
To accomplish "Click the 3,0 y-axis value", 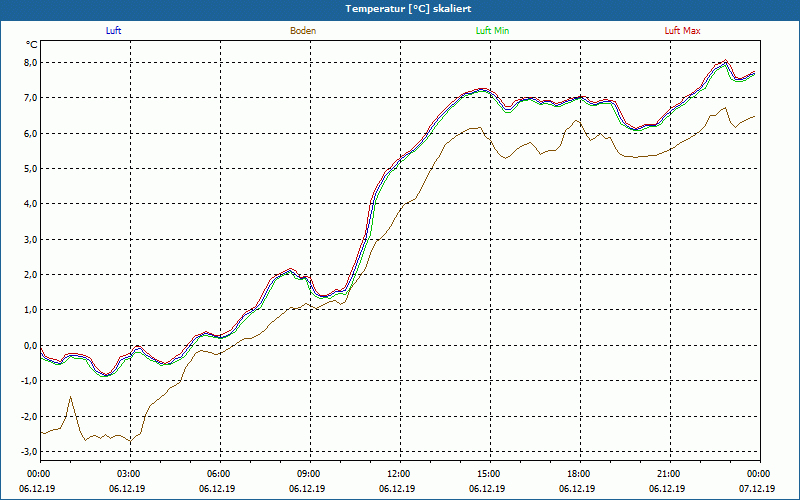I will click(31, 239).
